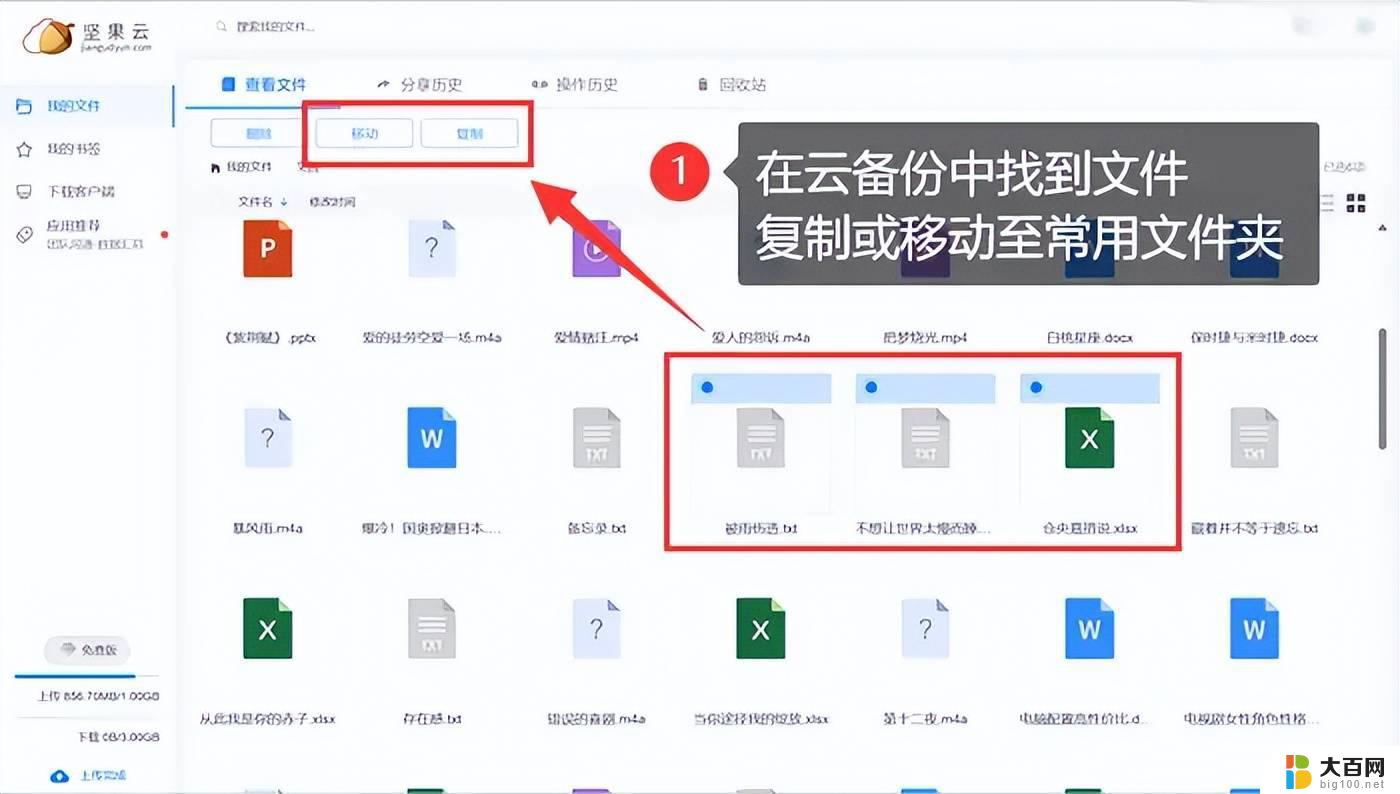The width and height of the screenshot is (1400, 794).
Task: Focus the 搜索我的文件 search box
Action: click(x=275, y=27)
